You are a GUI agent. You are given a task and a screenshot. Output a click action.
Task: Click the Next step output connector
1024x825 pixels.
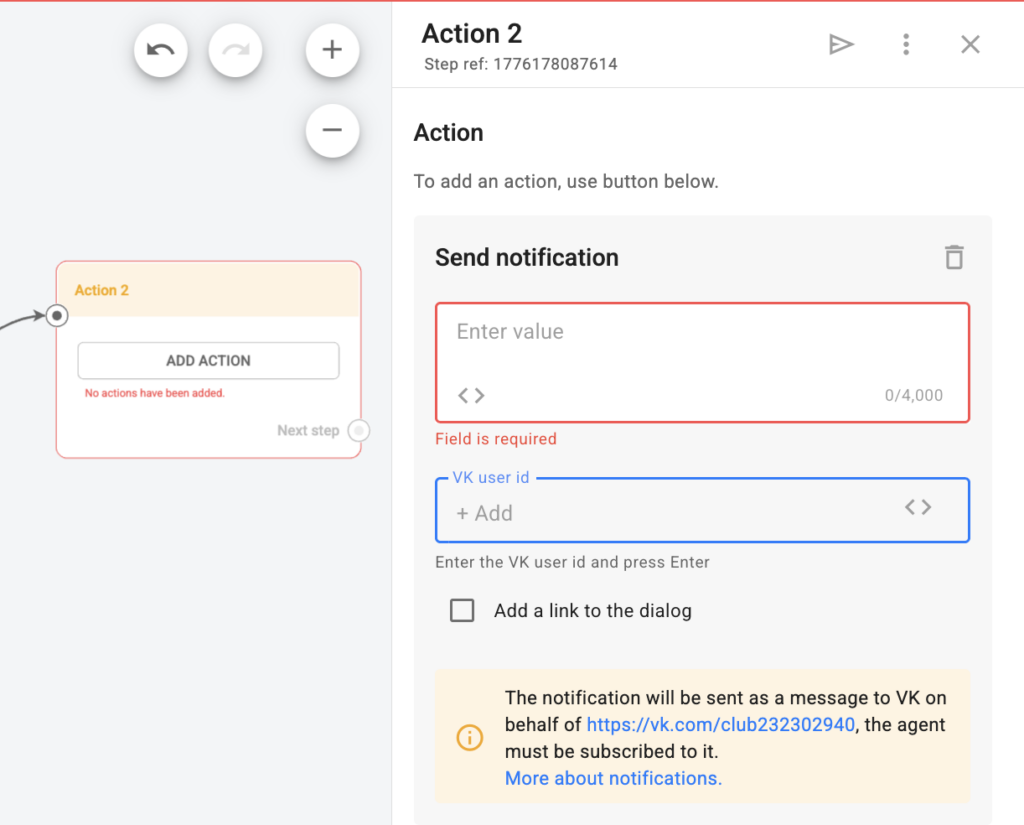click(x=359, y=431)
